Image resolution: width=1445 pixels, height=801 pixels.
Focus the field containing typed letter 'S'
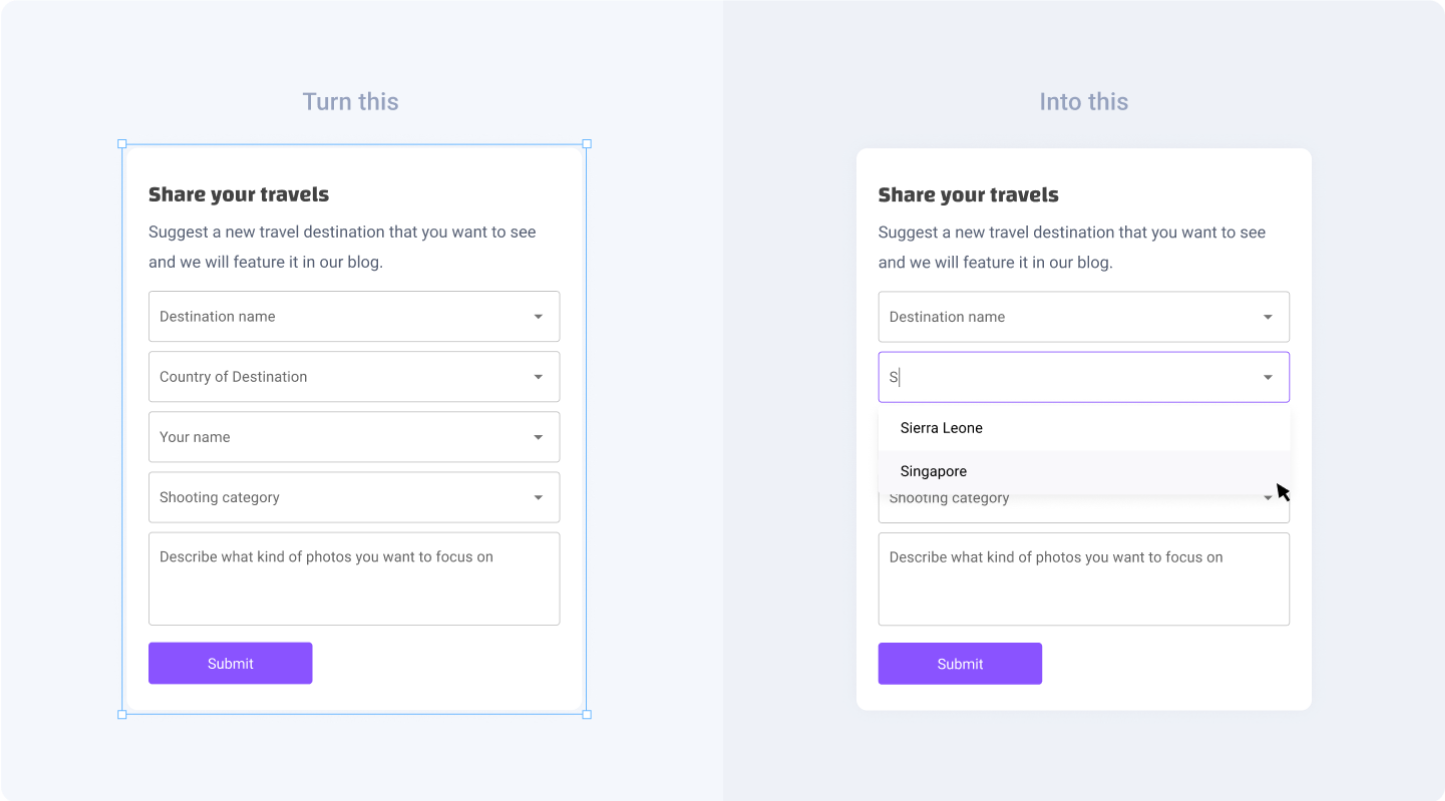click(x=1060, y=377)
